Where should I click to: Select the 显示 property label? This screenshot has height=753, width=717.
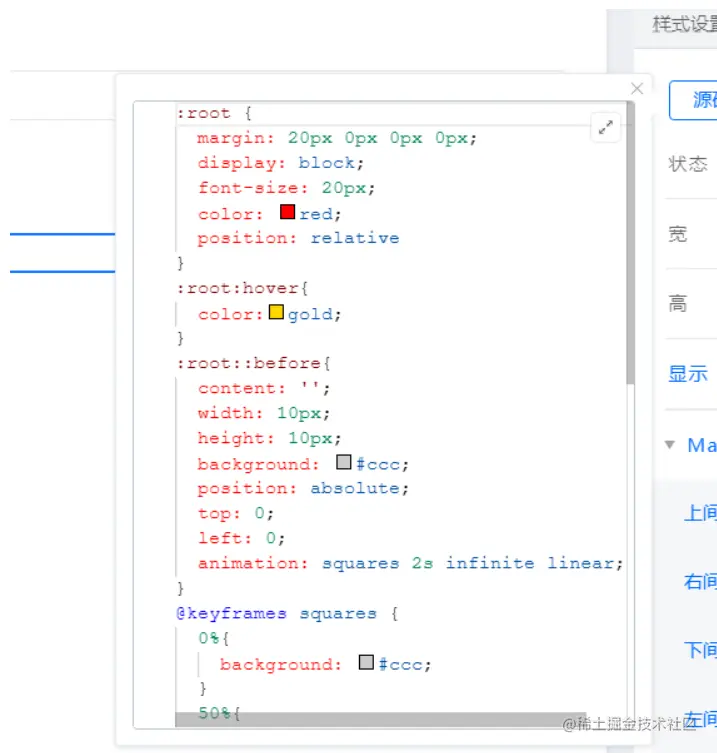tap(688, 374)
